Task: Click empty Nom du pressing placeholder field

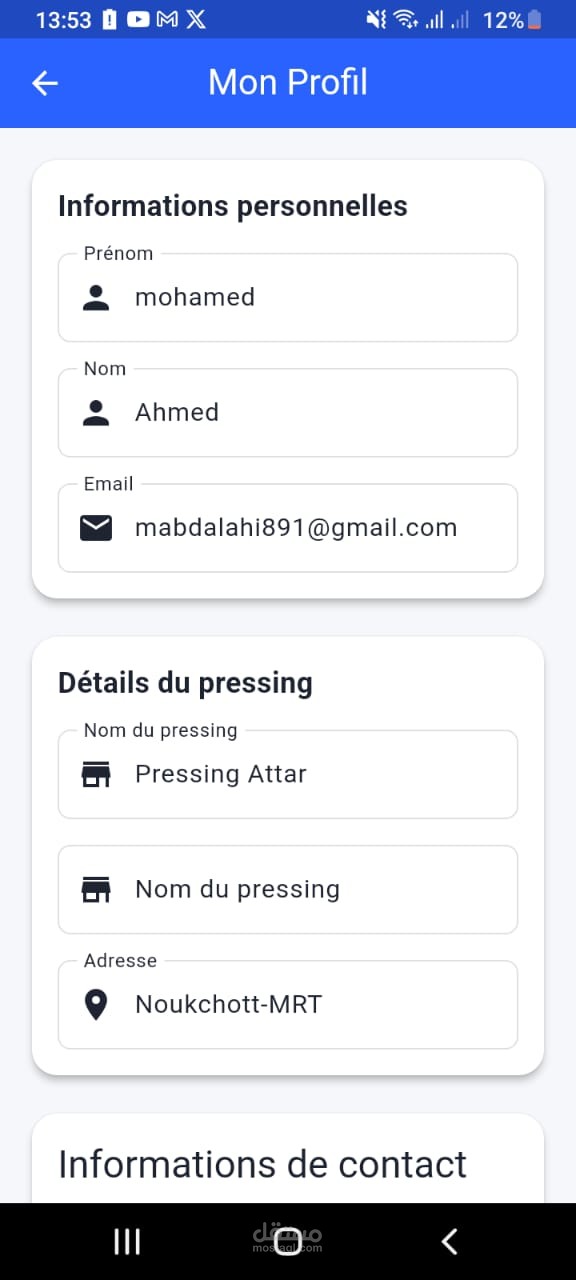Action: [x=288, y=889]
